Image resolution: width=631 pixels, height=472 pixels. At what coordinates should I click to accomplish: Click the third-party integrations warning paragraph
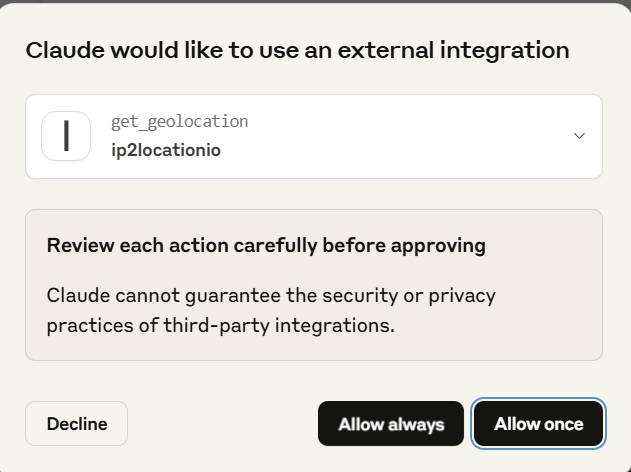point(271,310)
